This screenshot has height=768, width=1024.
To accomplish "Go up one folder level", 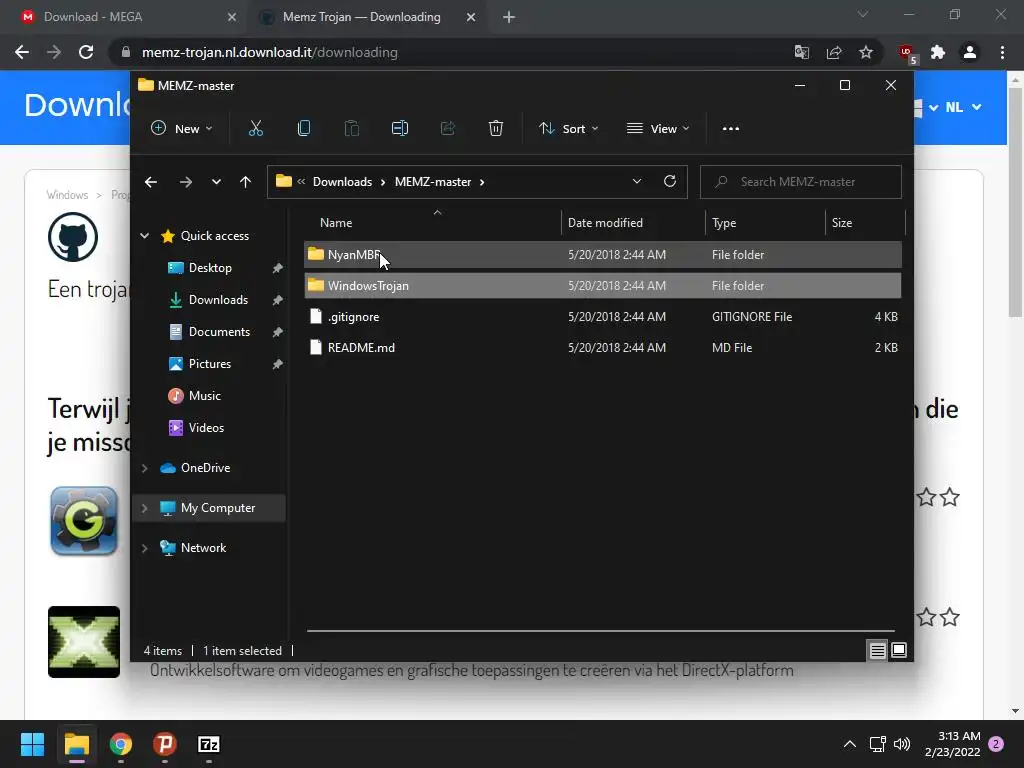I will pos(246,182).
